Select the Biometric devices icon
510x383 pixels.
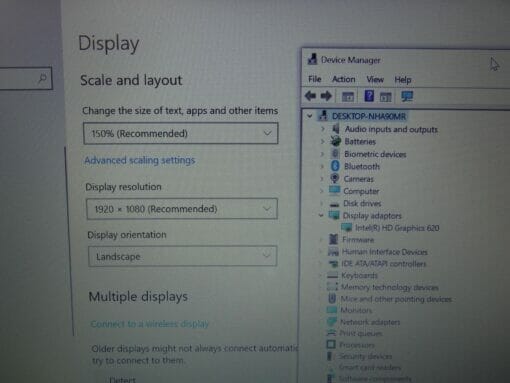(x=335, y=154)
